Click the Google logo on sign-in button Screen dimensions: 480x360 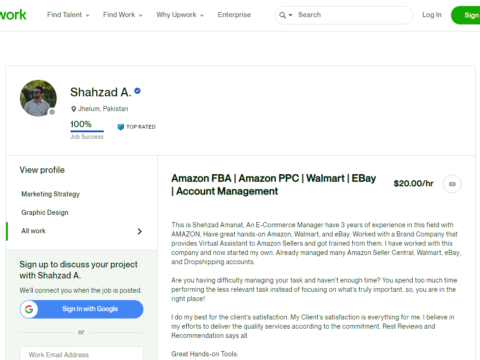tap(29, 309)
